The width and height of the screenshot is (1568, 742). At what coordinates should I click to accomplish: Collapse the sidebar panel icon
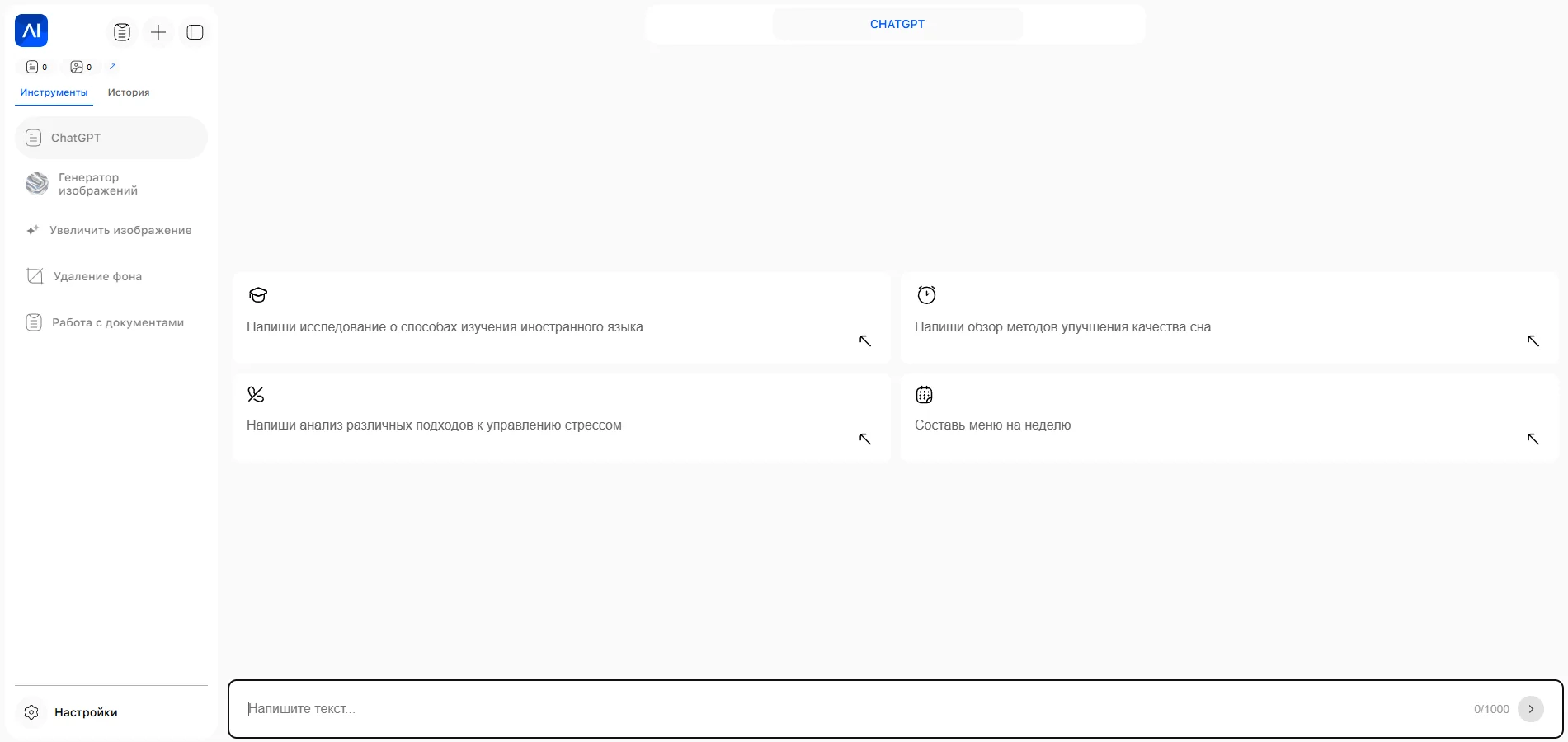195,32
